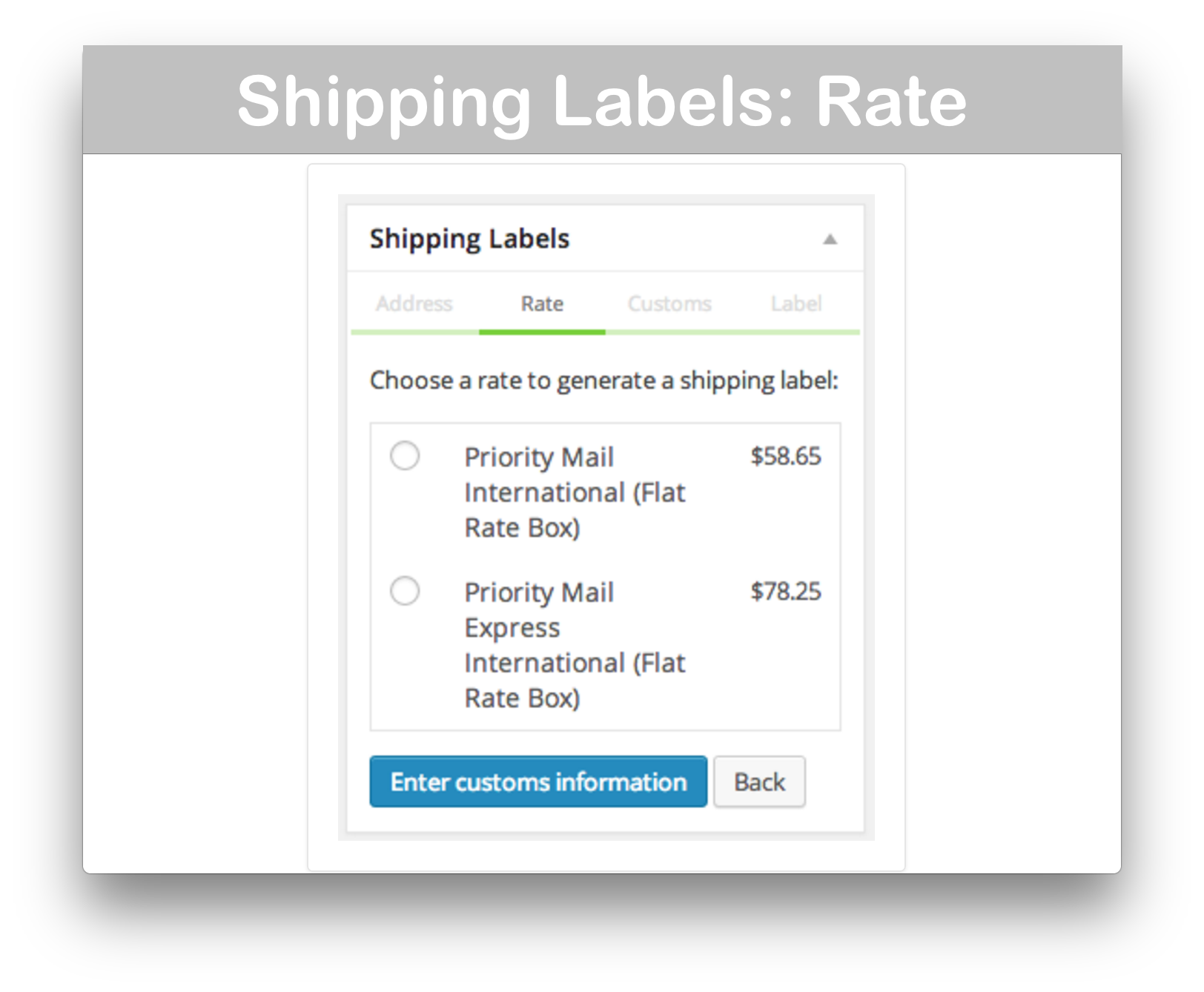Switch to the Label tab
This screenshot has height=992, width=1204.
(x=795, y=303)
